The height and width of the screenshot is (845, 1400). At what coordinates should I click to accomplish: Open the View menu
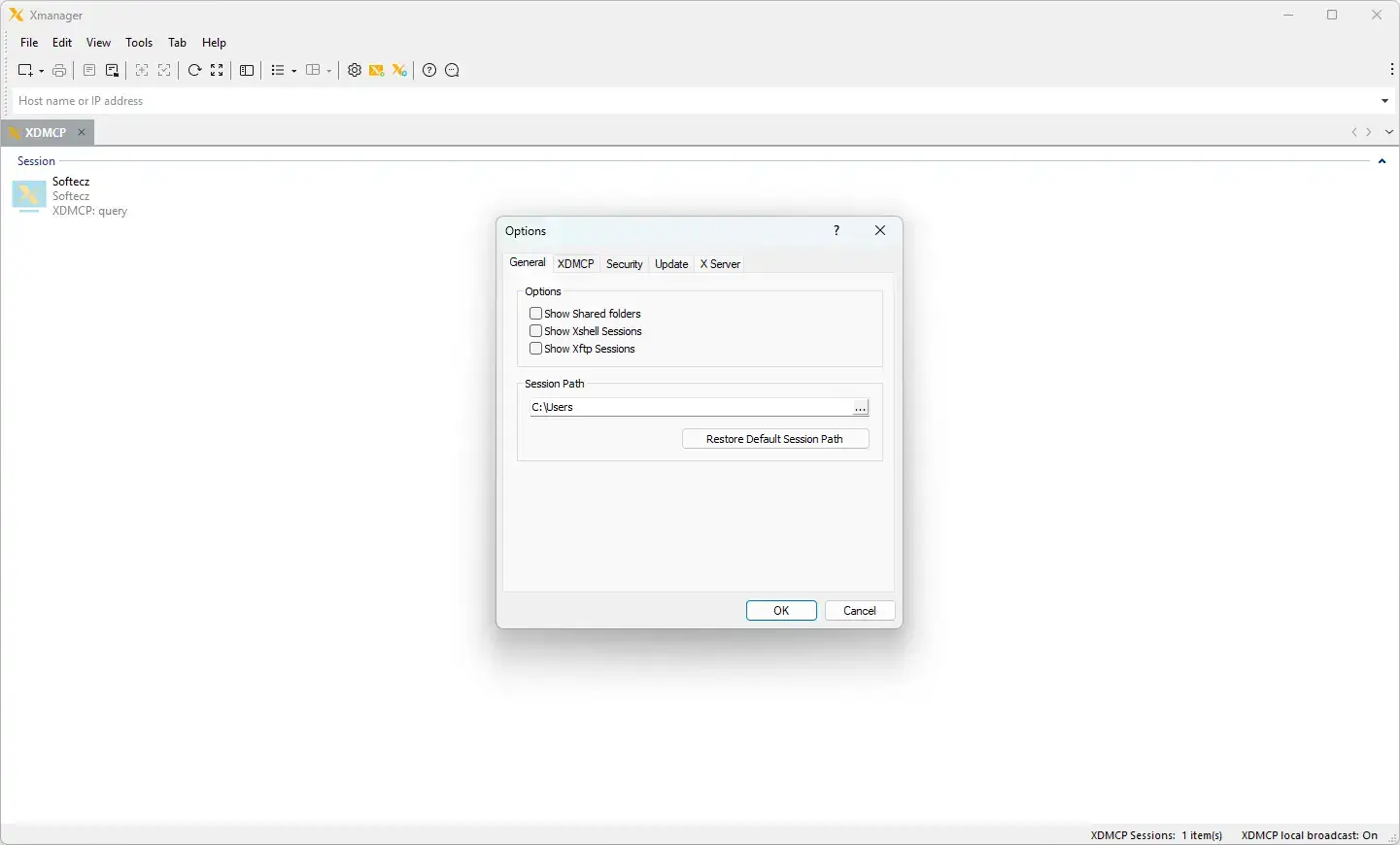click(98, 43)
